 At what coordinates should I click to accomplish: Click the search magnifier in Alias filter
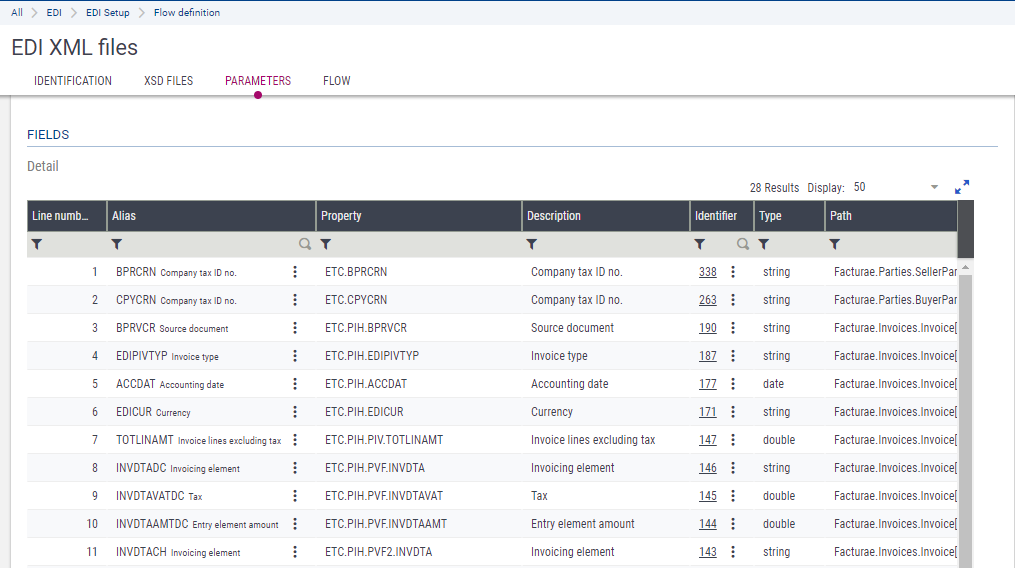(304, 244)
